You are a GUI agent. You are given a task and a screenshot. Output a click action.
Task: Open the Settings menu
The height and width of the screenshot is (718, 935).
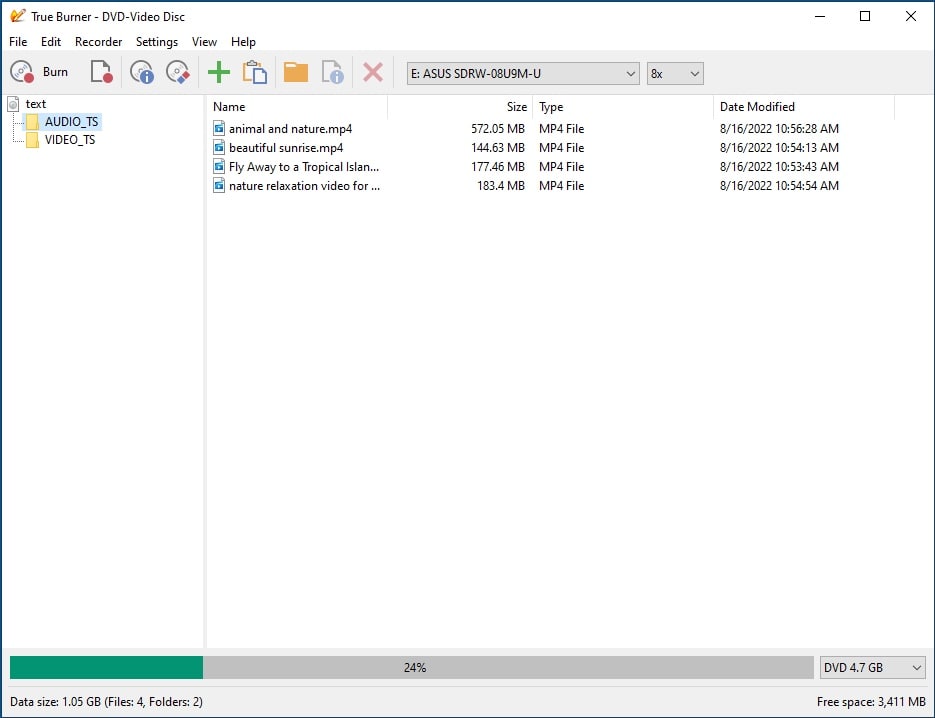[x=157, y=42]
